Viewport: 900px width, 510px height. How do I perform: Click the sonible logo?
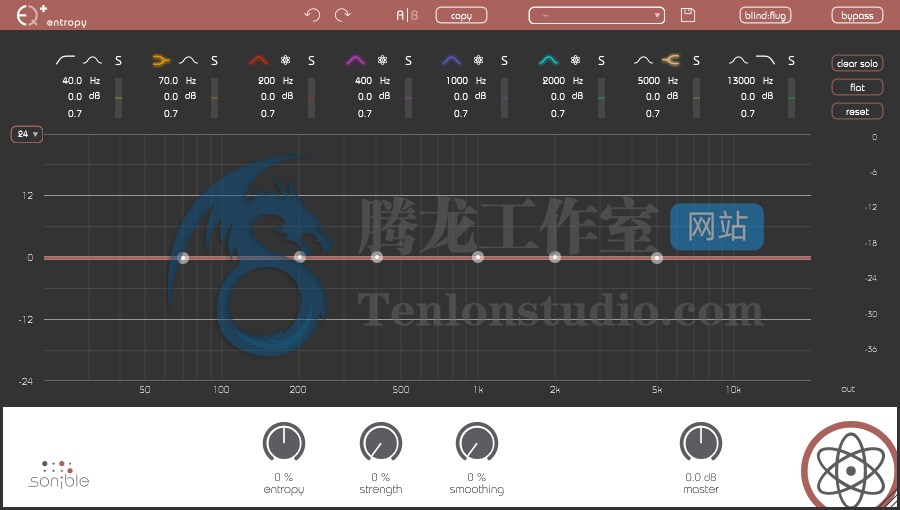[x=59, y=474]
